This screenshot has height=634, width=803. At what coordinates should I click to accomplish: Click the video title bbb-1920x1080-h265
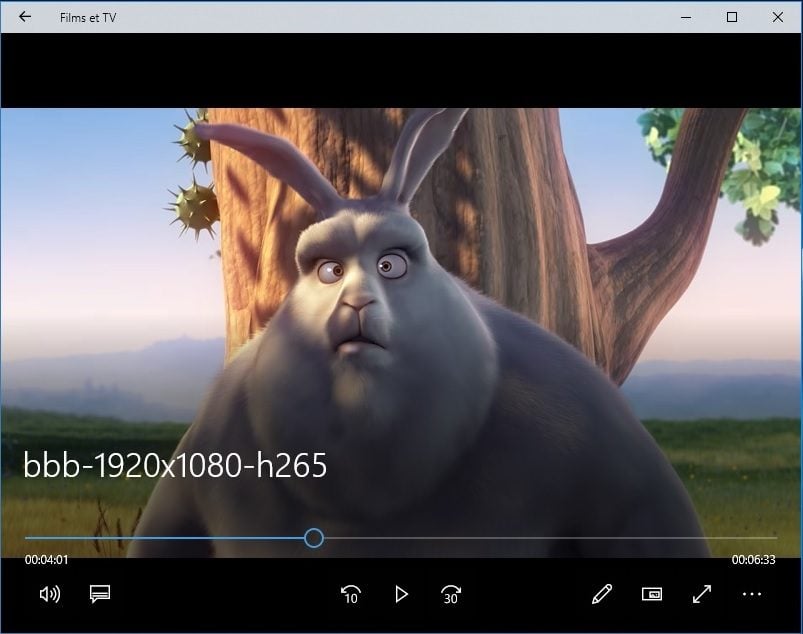(175, 465)
